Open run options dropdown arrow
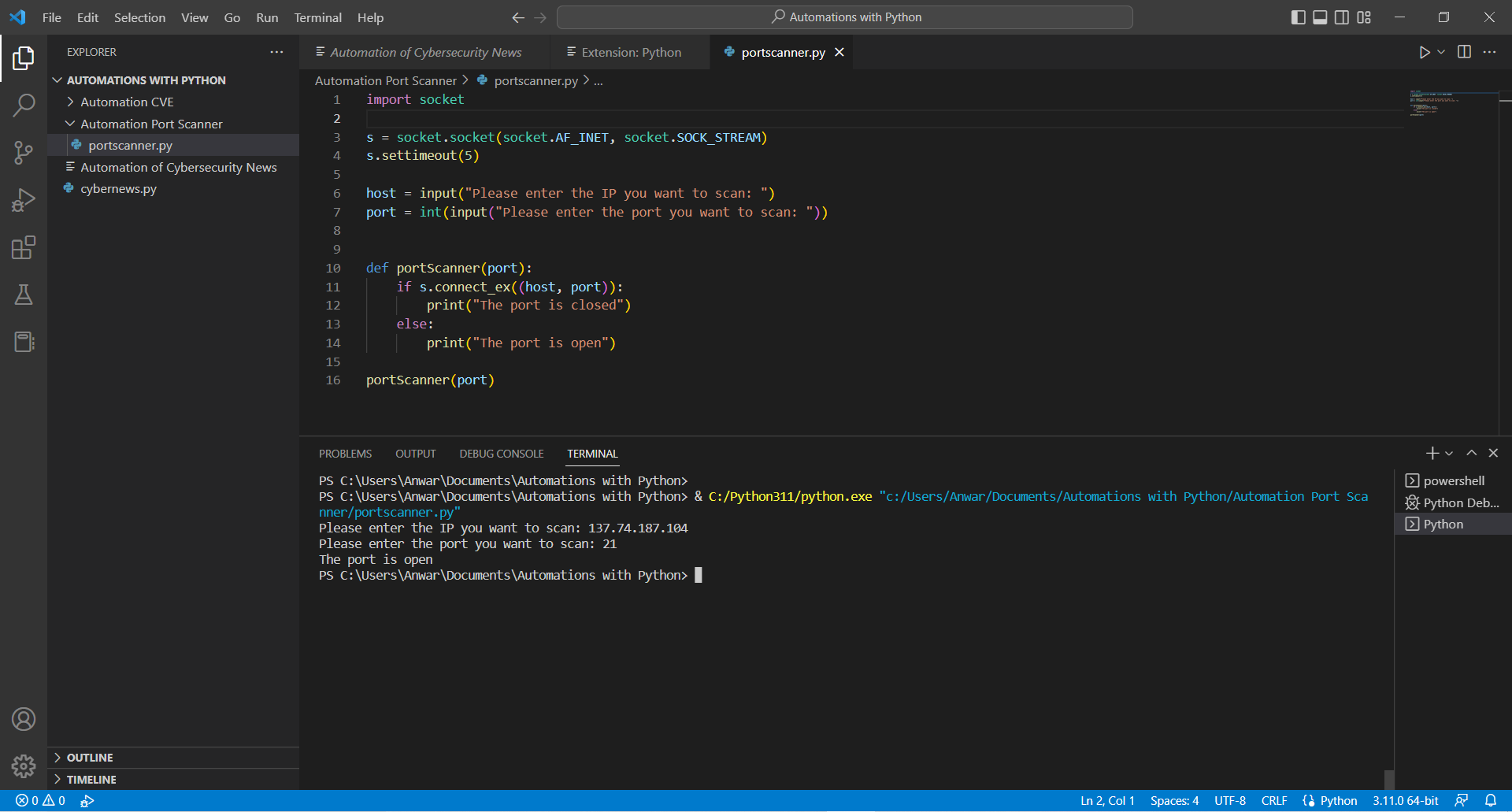Image resolution: width=1512 pixels, height=812 pixels. [1441, 52]
